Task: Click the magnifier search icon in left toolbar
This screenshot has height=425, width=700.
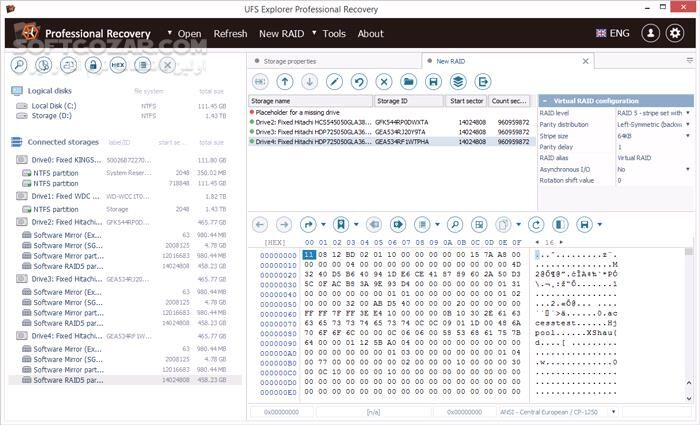Action: click(20, 65)
